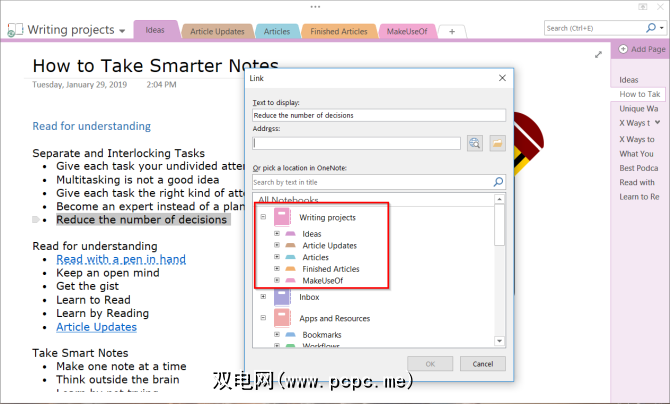
Task: Click the Finished Articles section icon in the tree
Action: 291,269
